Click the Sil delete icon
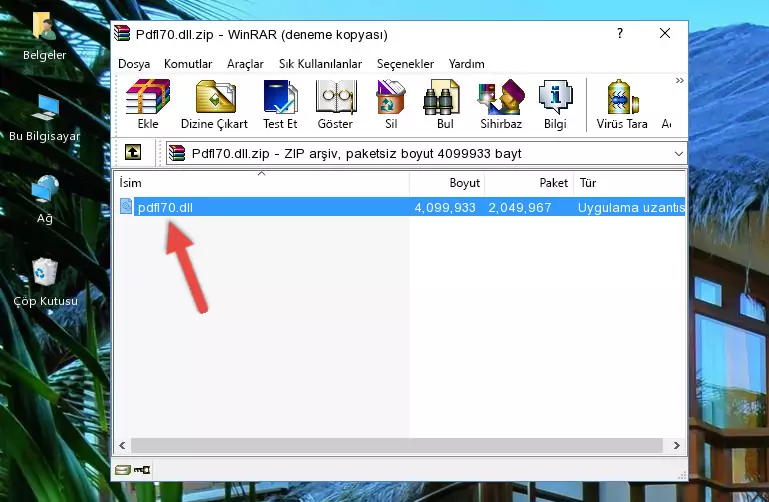This screenshot has height=502, width=769. click(391, 104)
